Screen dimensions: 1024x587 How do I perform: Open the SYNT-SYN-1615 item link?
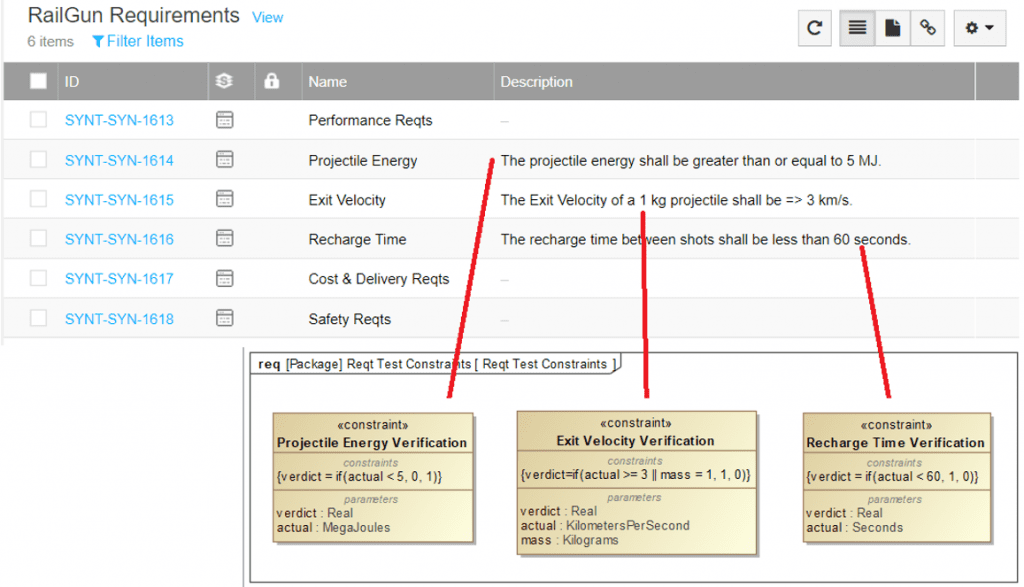tap(119, 200)
